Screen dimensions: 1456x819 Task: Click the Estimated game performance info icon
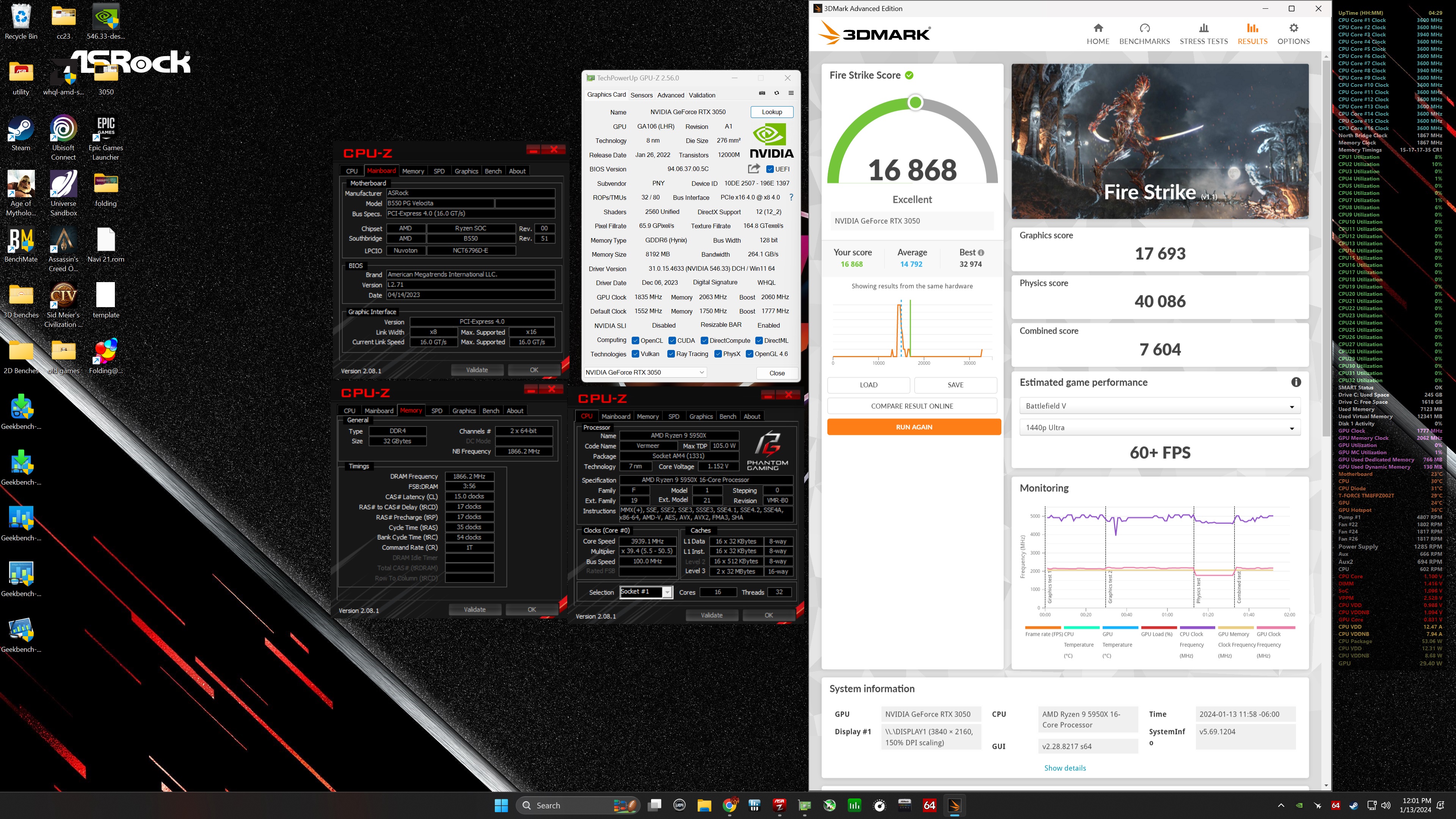pyautogui.click(x=1296, y=382)
